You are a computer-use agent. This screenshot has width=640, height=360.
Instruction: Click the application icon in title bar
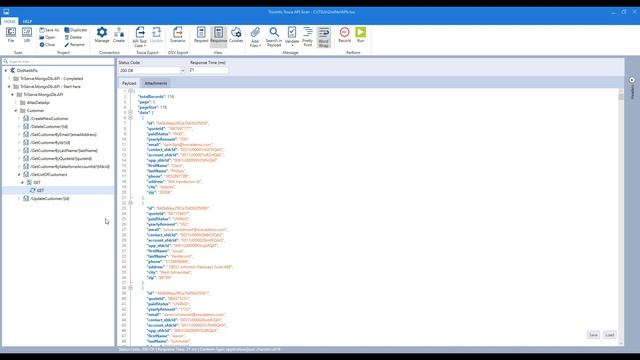(x=6, y=12)
